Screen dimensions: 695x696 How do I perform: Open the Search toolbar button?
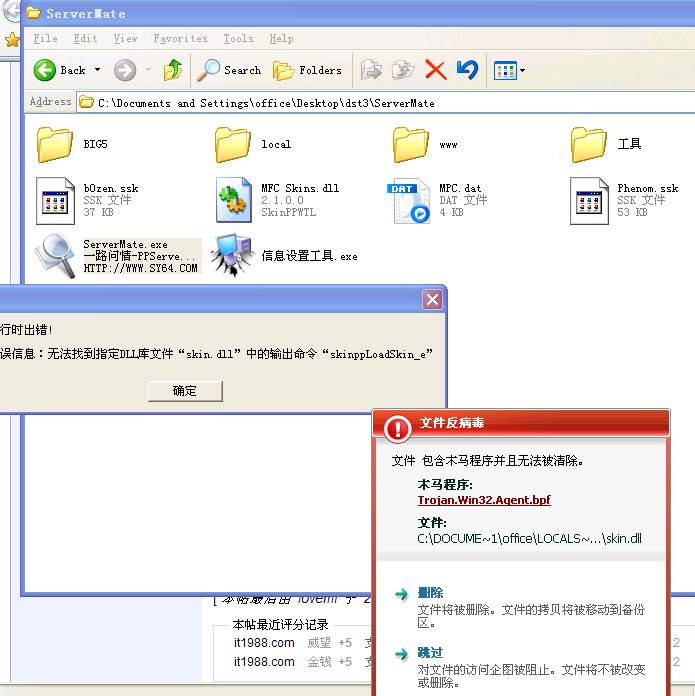[x=229, y=70]
